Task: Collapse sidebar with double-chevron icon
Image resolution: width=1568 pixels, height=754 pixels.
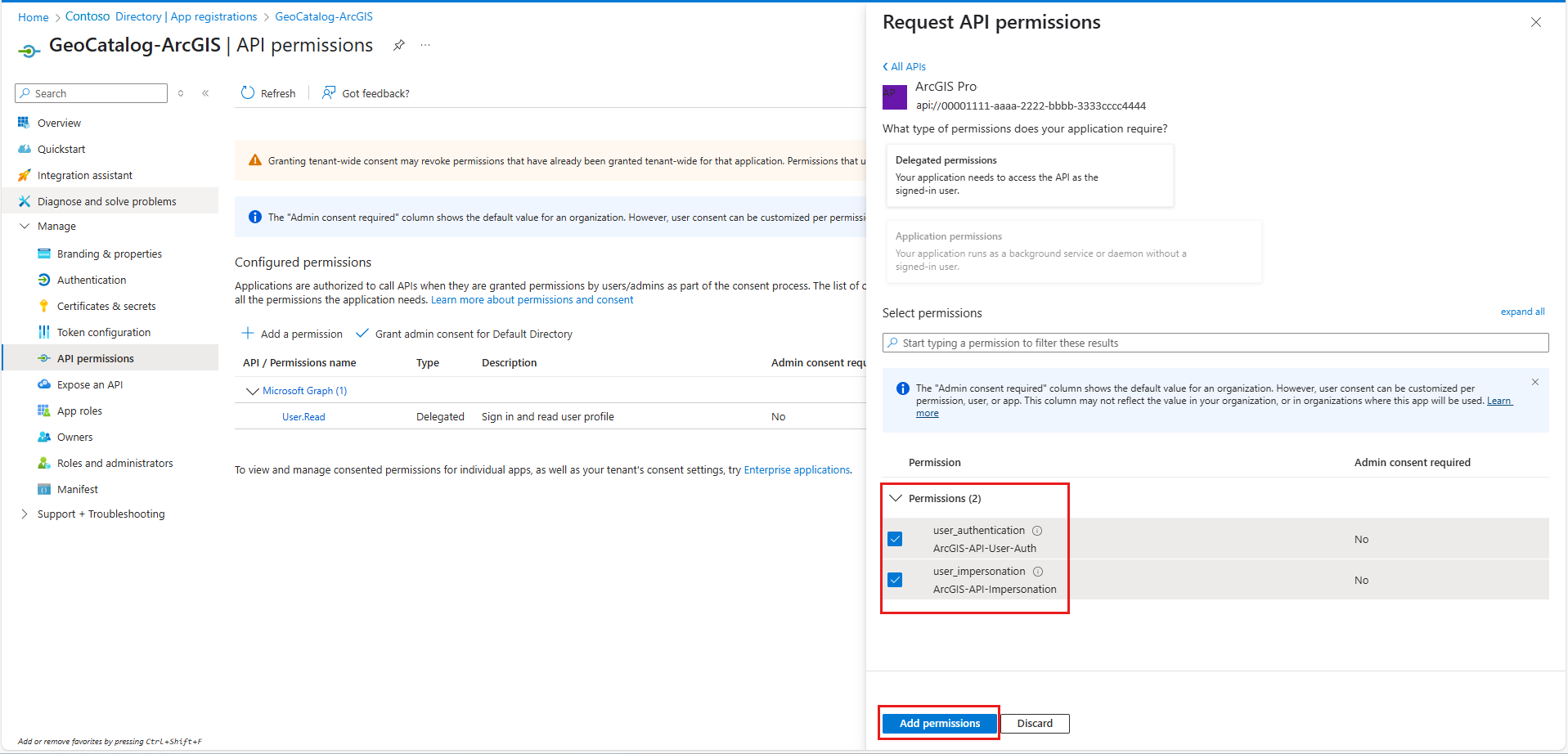Action: click(205, 93)
